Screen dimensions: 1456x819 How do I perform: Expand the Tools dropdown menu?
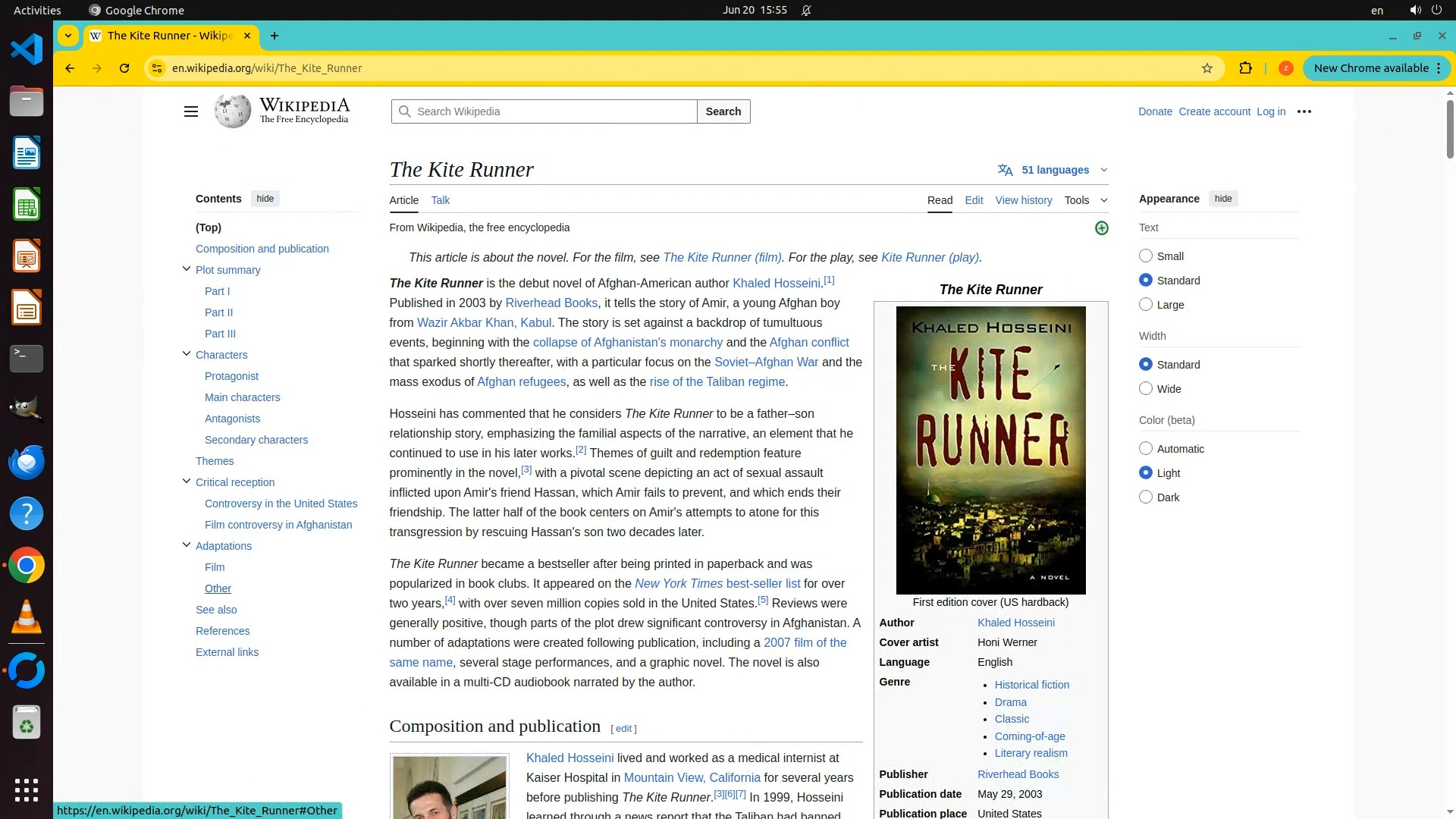click(x=1085, y=200)
